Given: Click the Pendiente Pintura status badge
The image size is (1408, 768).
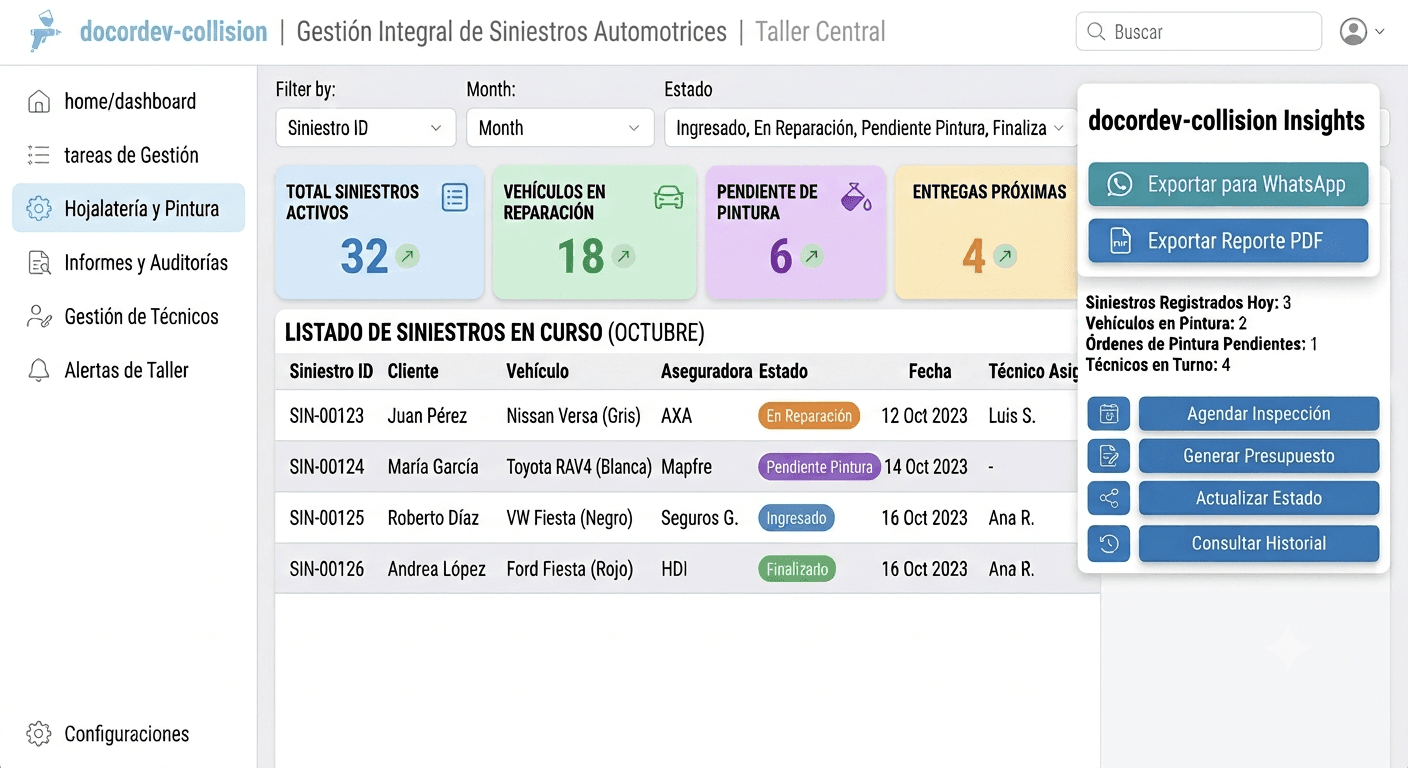Looking at the screenshot, I should [x=819, y=467].
